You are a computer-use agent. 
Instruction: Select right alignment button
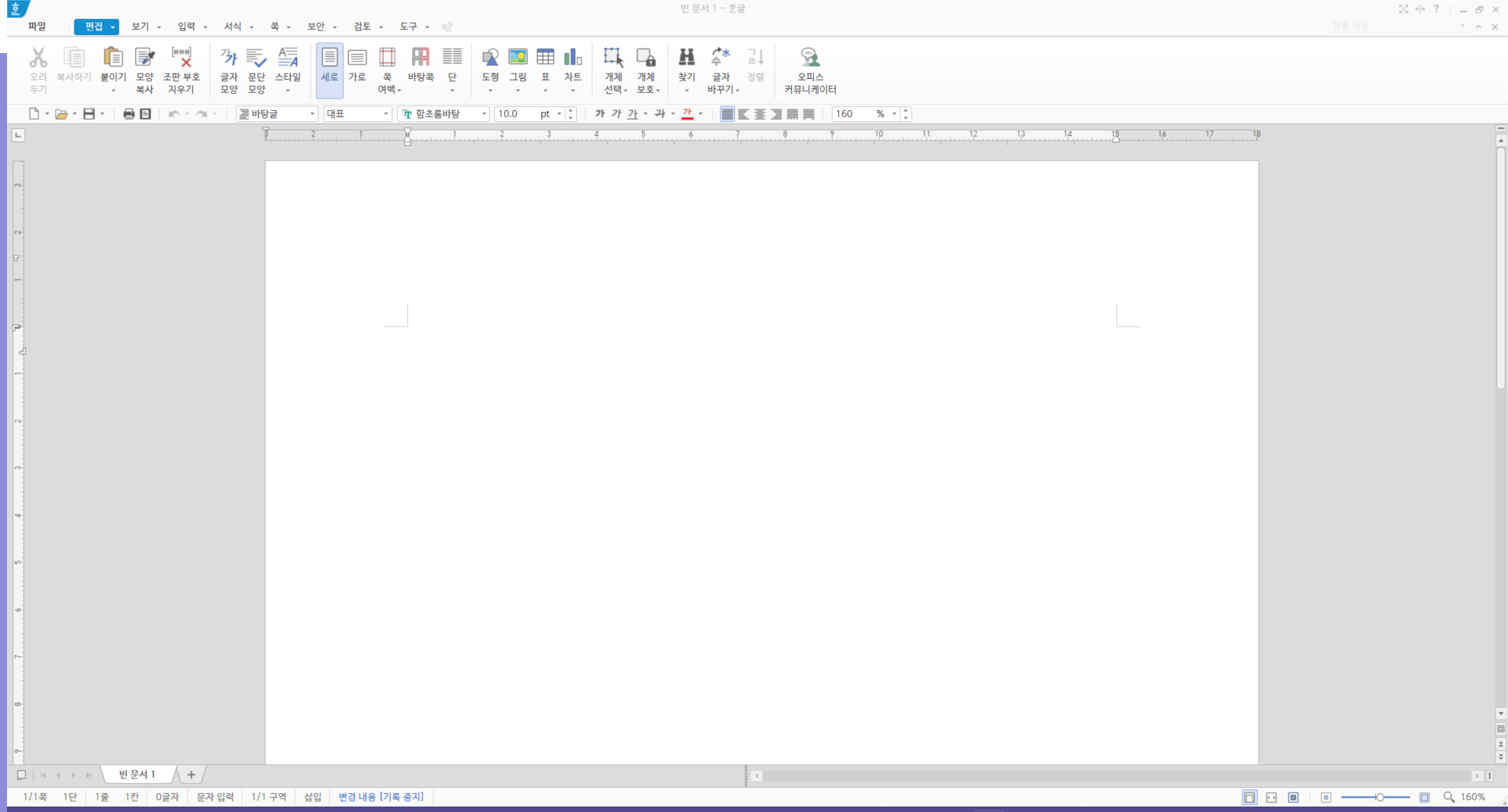[x=776, y=114]
